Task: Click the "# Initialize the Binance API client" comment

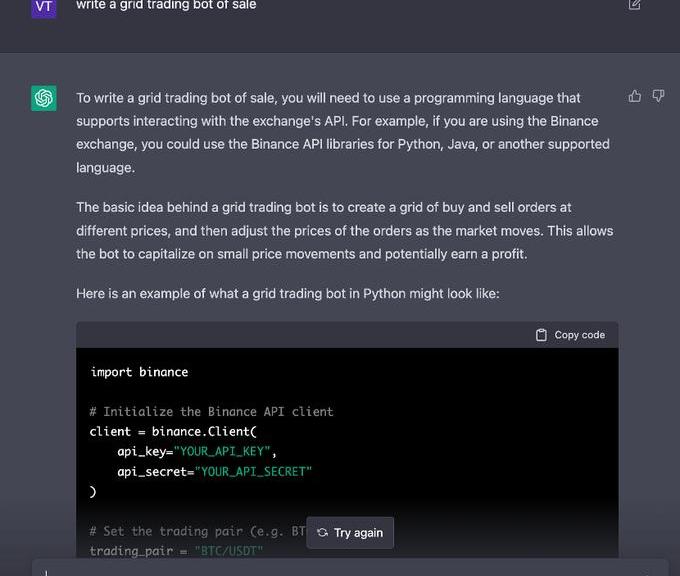Action: (x=211, y=411)
